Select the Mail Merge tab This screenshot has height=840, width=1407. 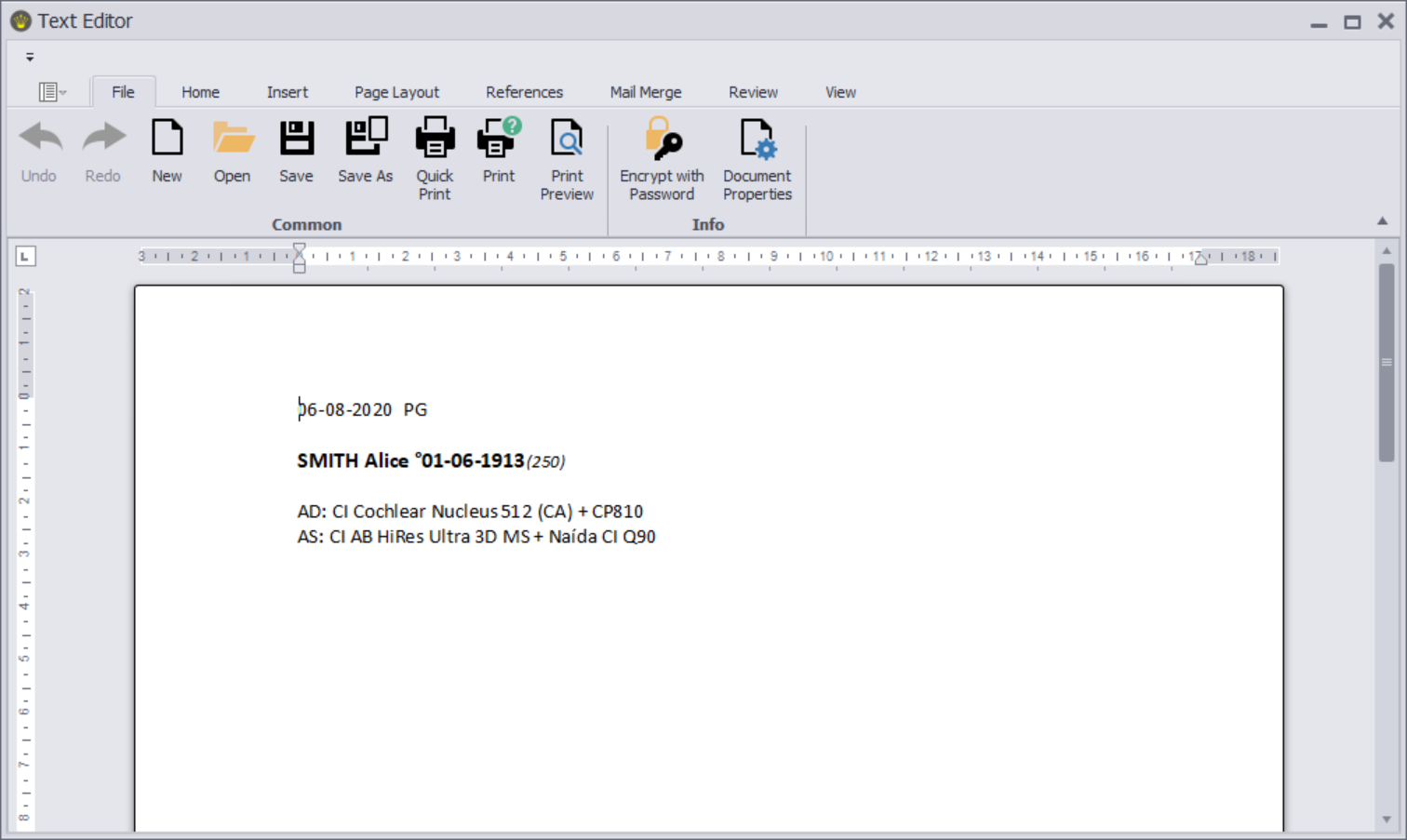tap(646, 92)
